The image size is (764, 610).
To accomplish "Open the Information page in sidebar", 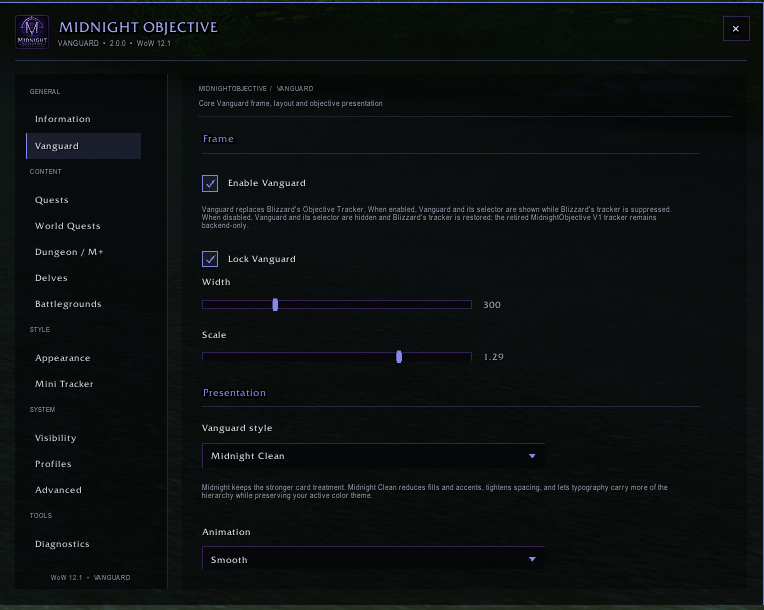I will [x=62, y=119].
